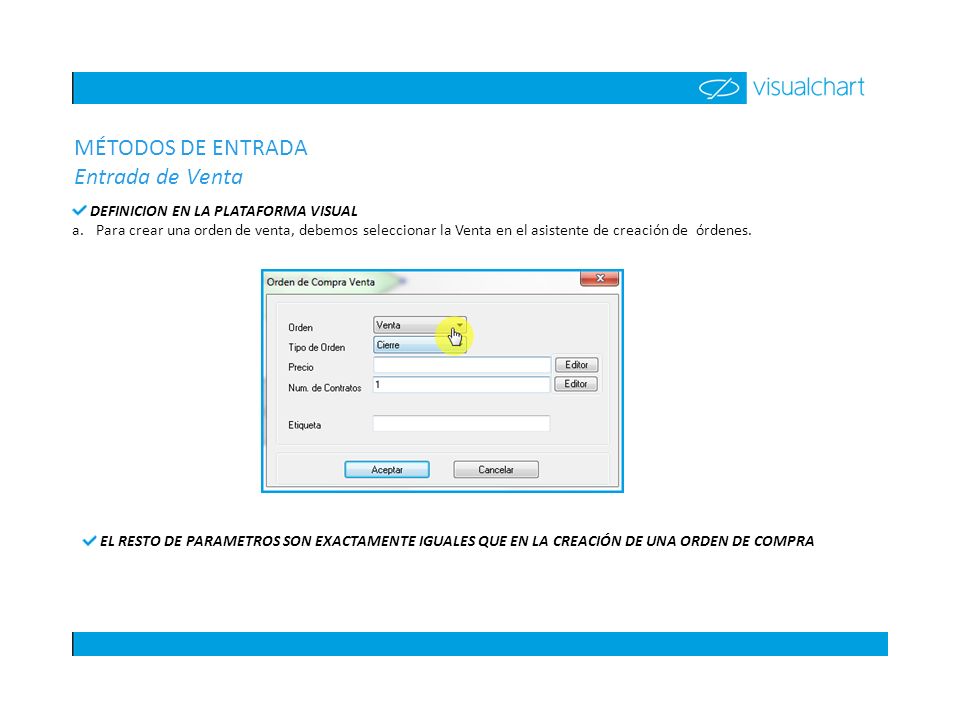Open the Orden dropdown showing Venta

click(419, 325)
